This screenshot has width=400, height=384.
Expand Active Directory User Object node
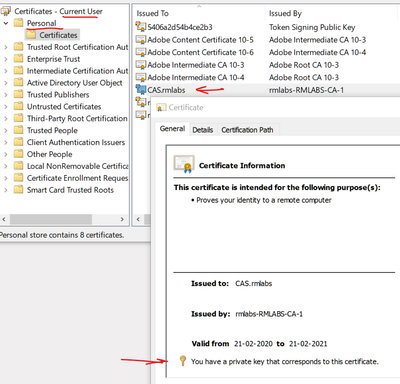[6, 83]
